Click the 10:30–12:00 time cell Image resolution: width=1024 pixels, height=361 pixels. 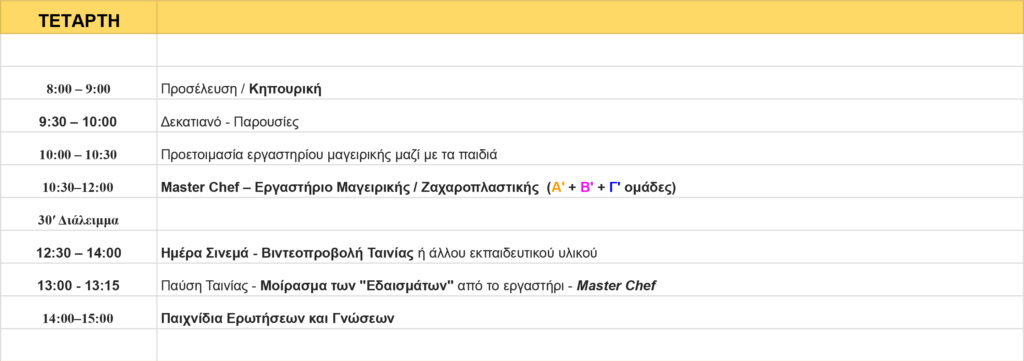78,187
